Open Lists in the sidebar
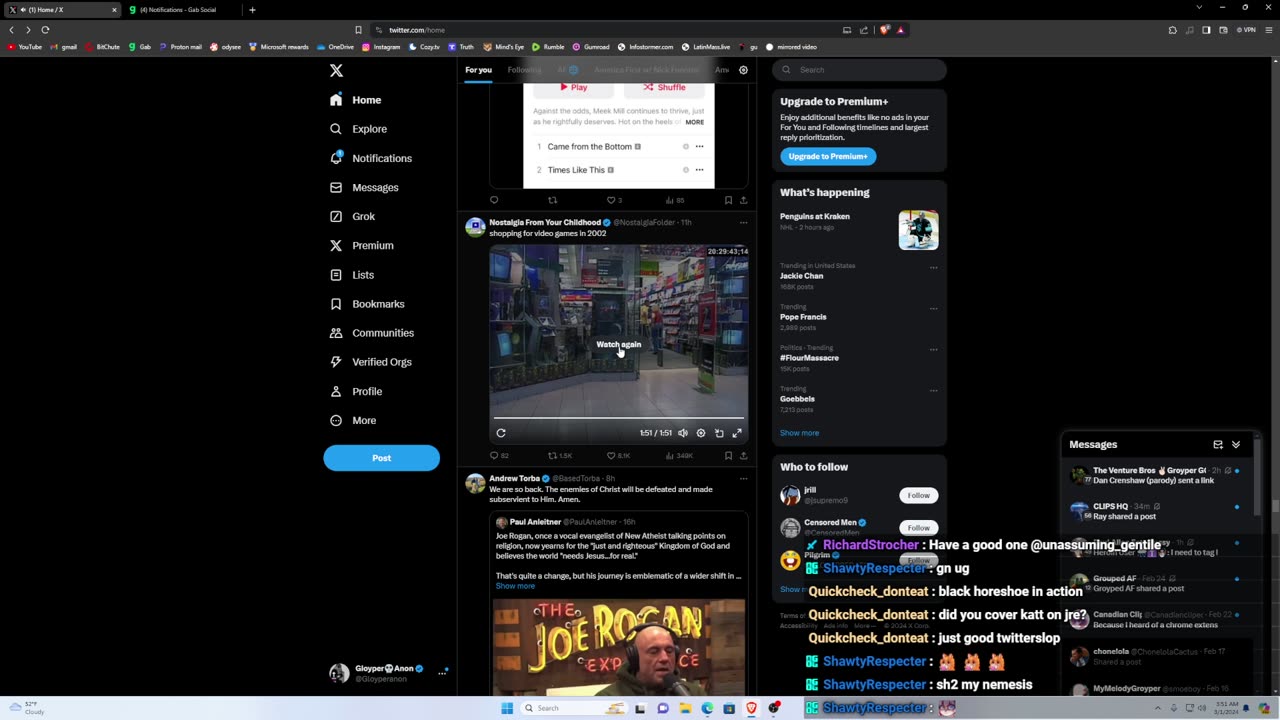This screenshot has width=1280, height=720. coord(352,275)
